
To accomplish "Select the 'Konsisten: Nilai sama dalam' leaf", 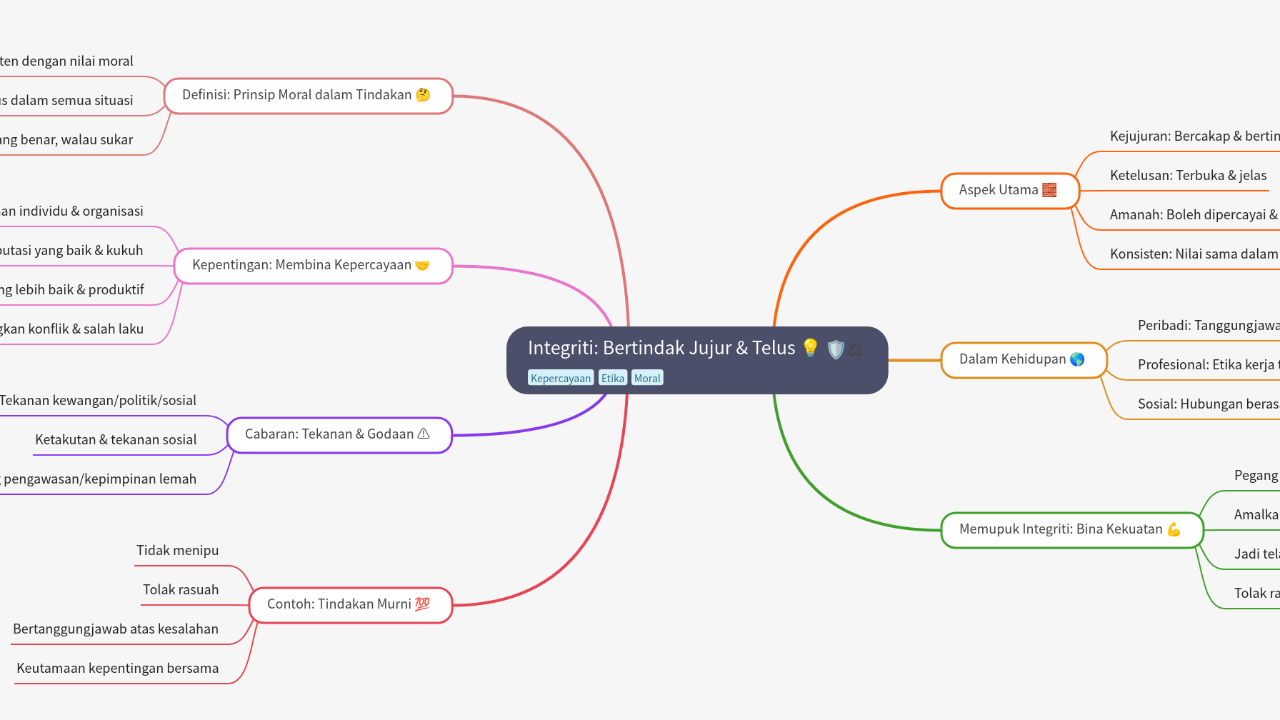I will [x=1194, y=254].
